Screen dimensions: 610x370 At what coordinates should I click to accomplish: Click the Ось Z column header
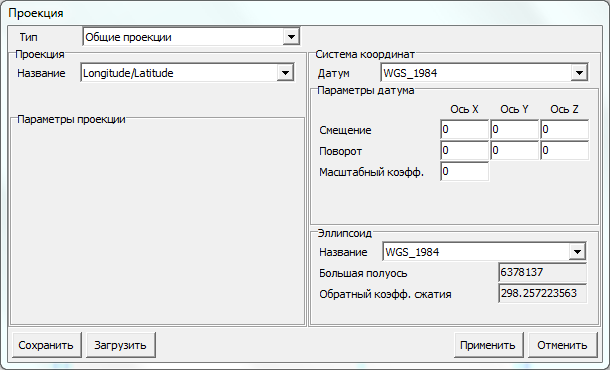click(x=564, y=109)
